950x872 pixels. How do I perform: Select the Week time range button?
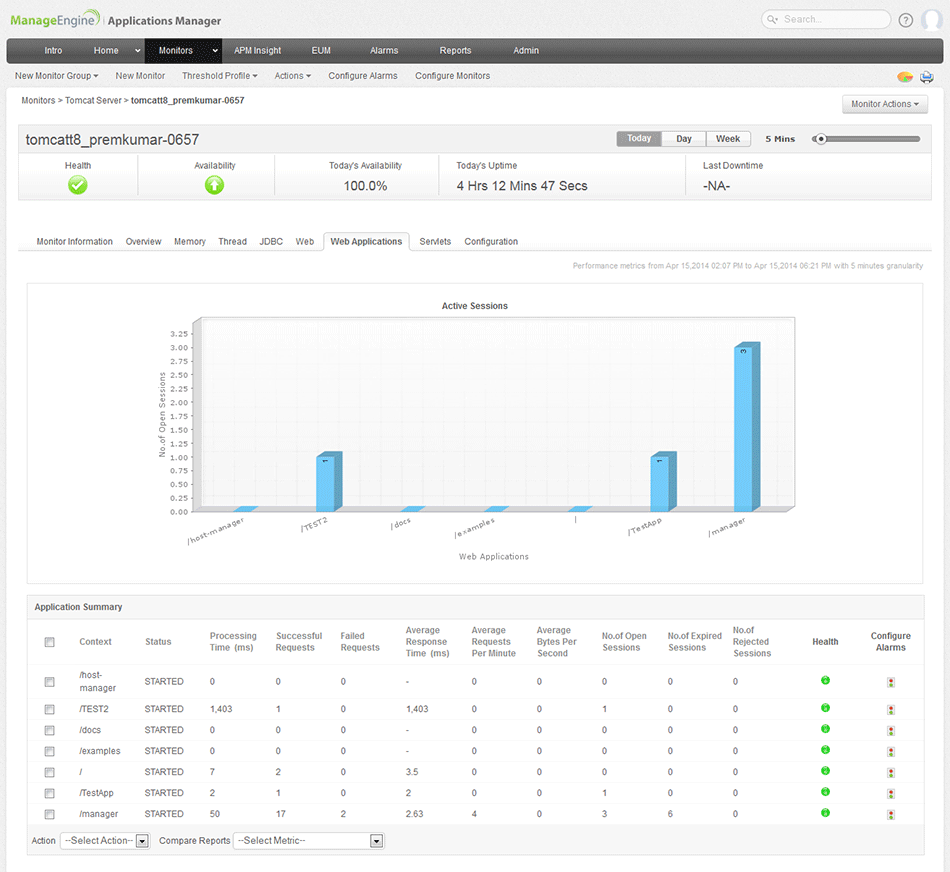tap(728, 139)
